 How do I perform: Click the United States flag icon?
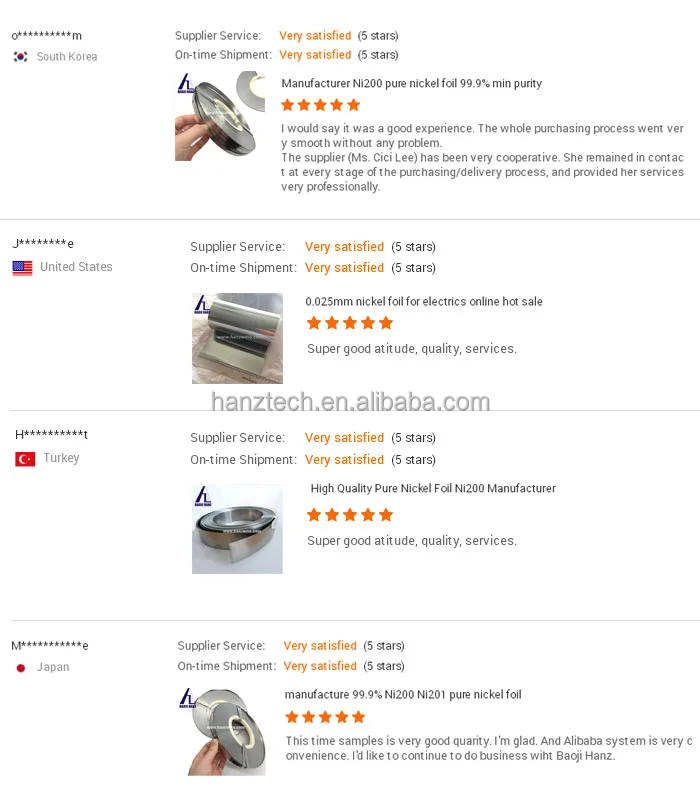tap(22, 268)
